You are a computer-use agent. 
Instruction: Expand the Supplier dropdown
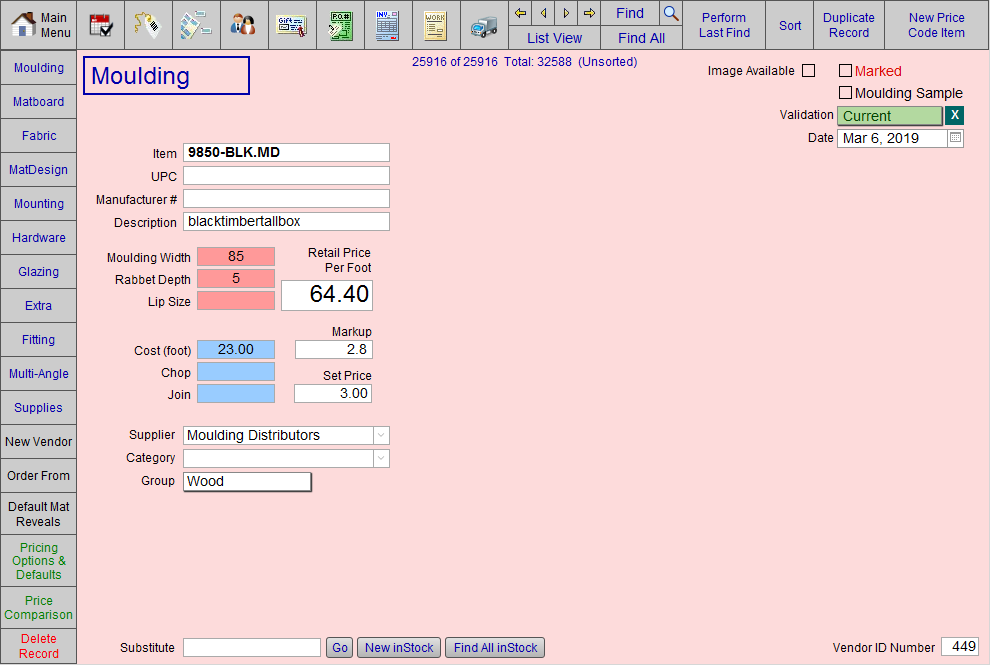381,435
